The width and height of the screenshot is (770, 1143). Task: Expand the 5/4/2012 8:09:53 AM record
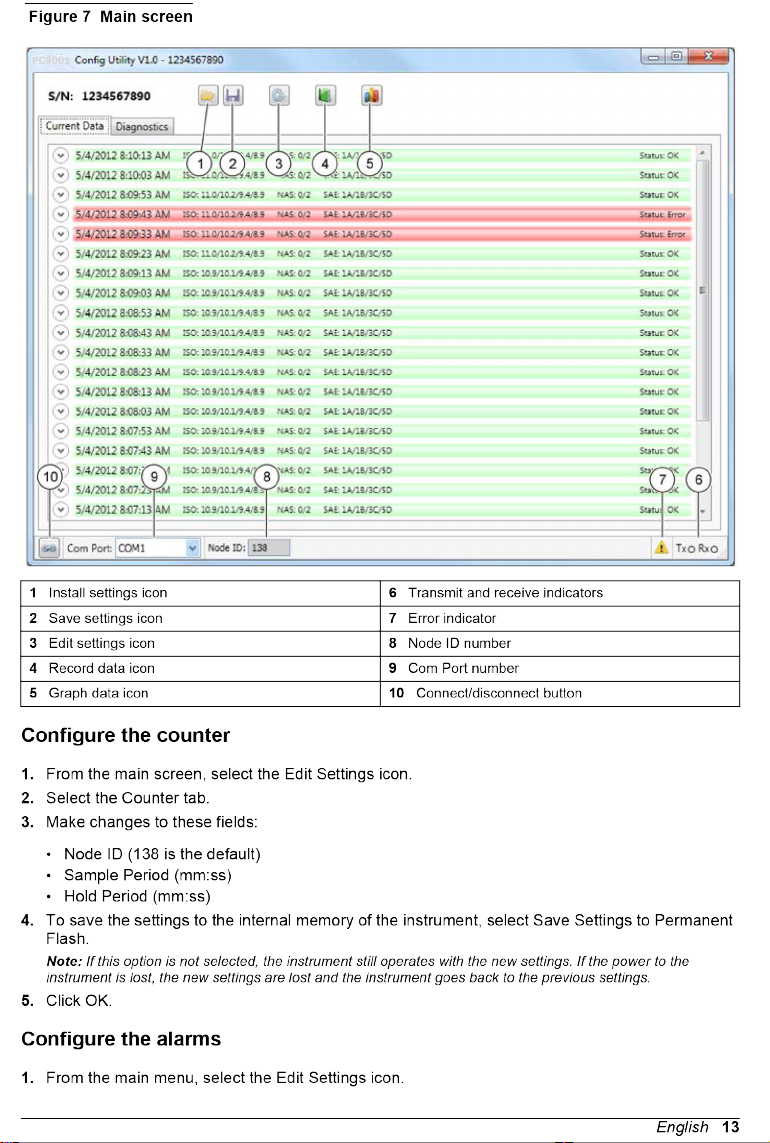pos(61,195)
